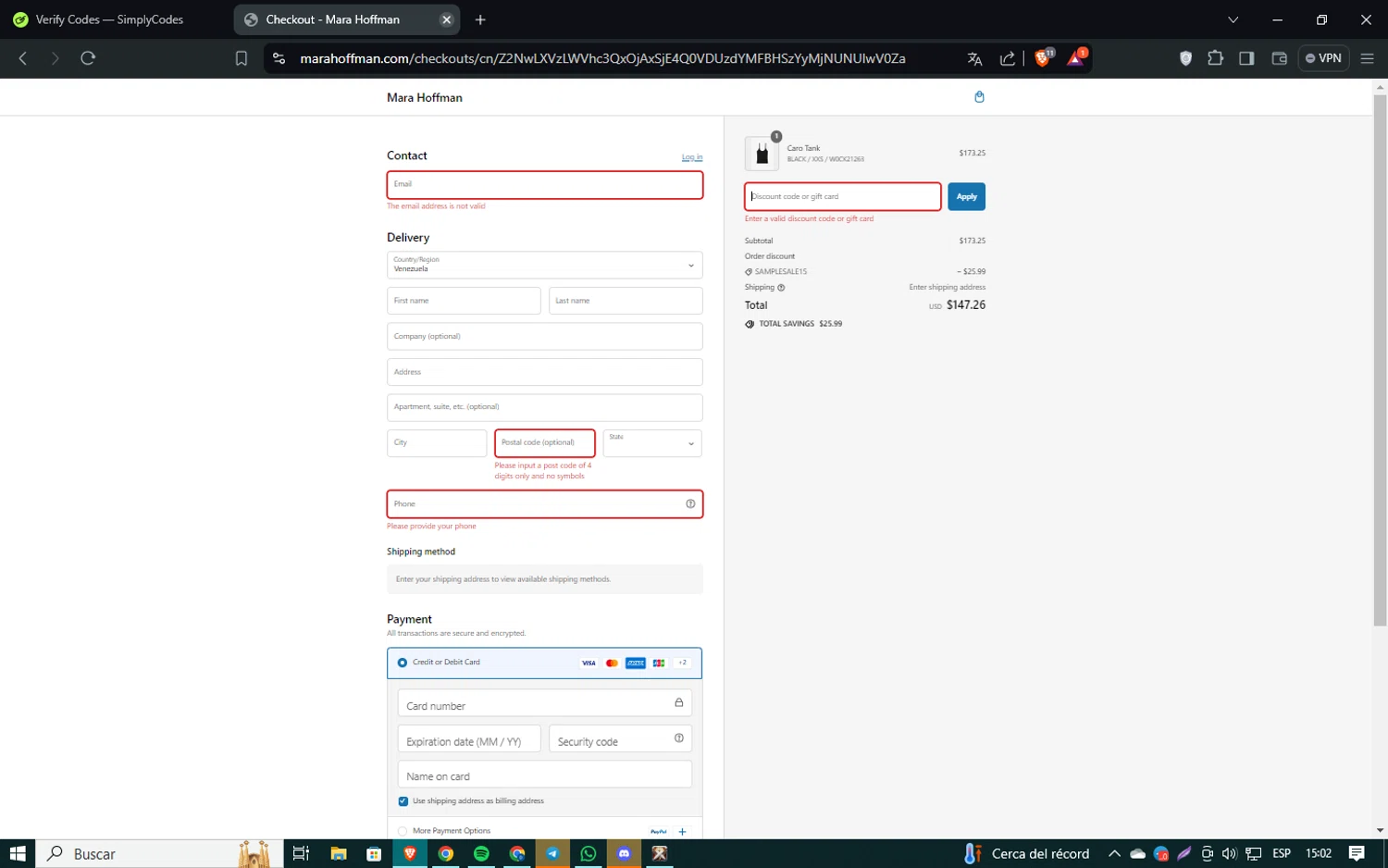The image size is (1388, 868).
Task: Reload the checkout page
Action: click(x=88, y=58)
